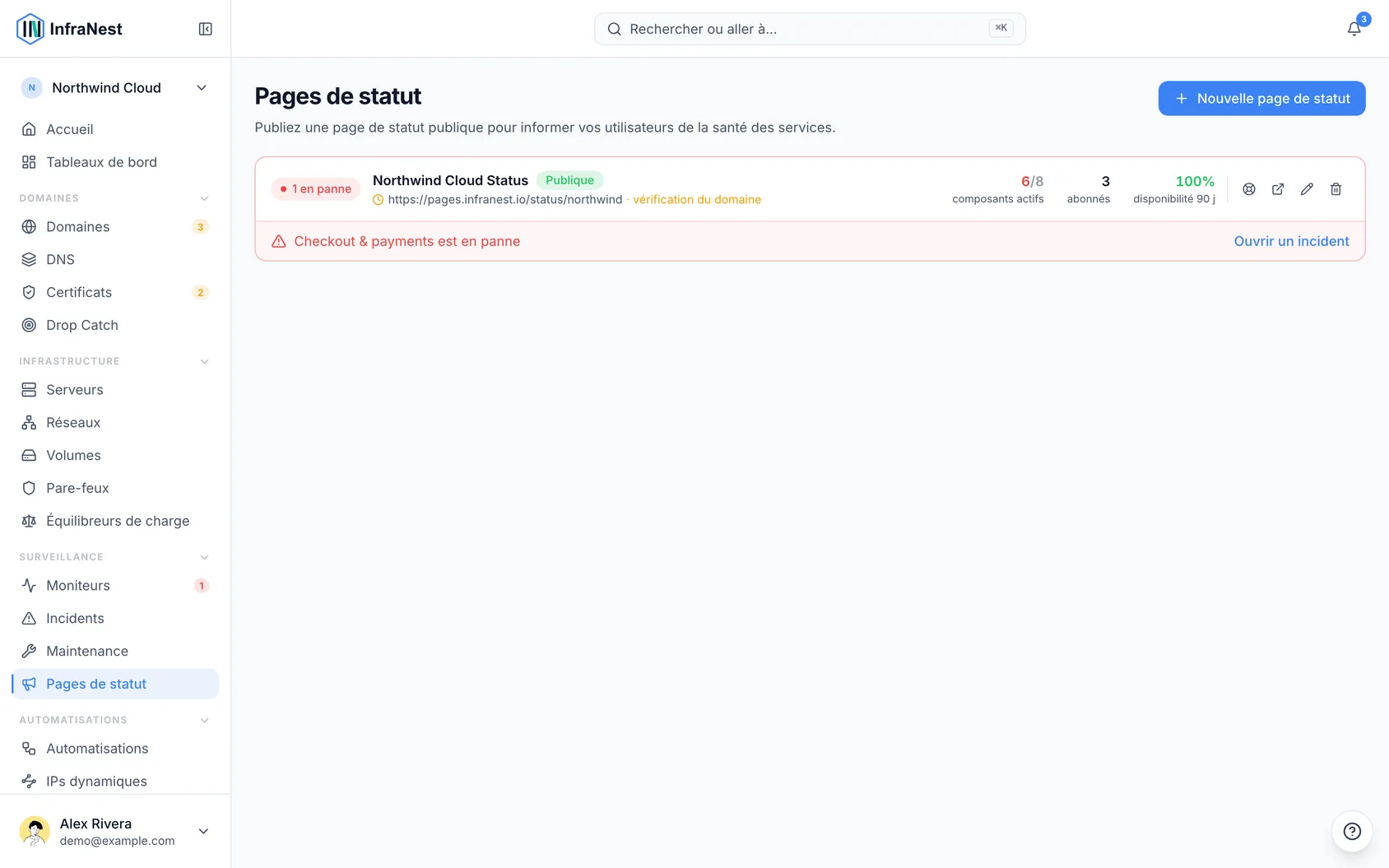Open Tableaux de bord
The height and width of the screenshot is (868, 1389).
pos(115,162)
